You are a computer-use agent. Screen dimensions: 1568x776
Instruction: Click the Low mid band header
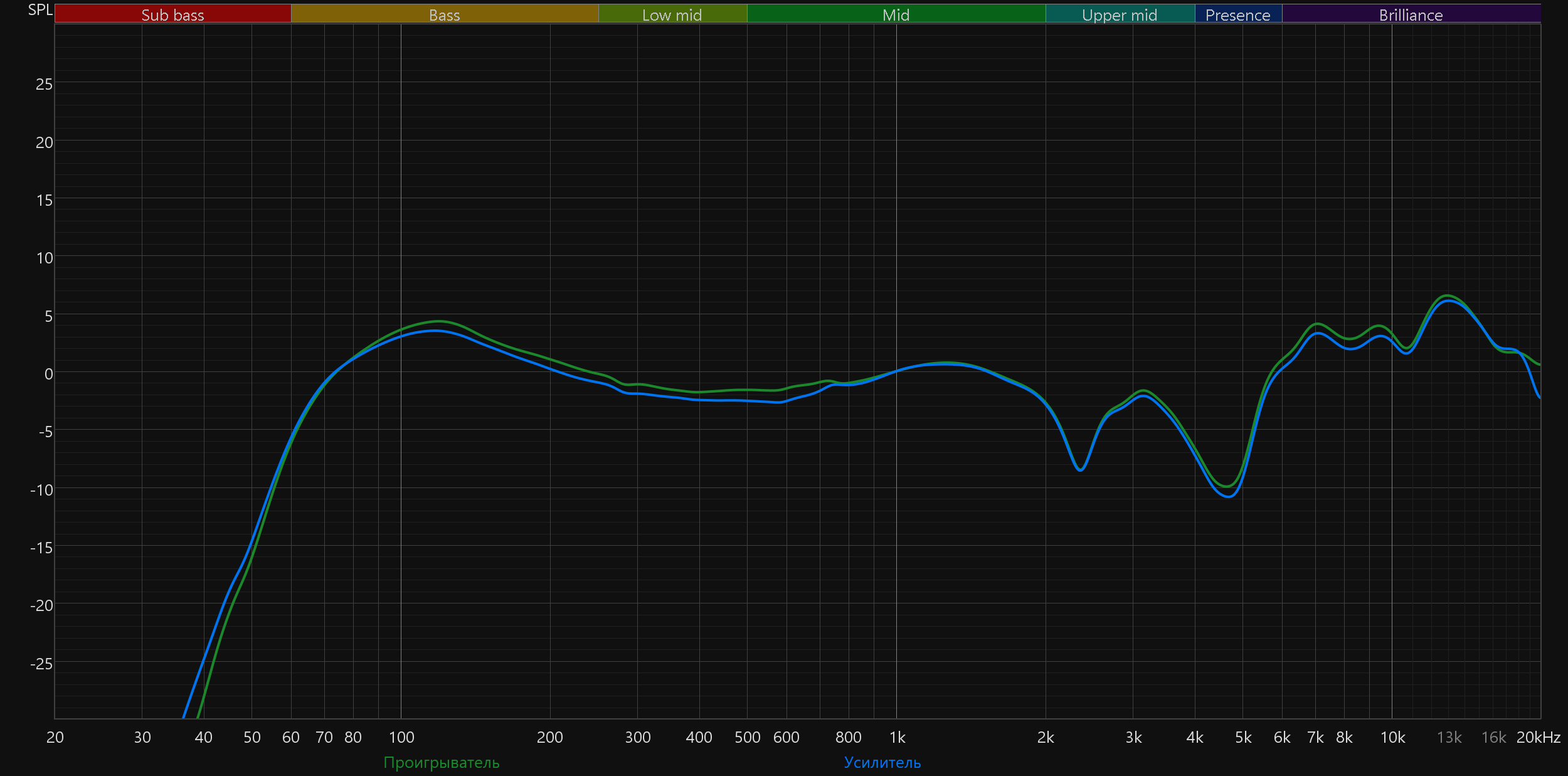(672, 14)
